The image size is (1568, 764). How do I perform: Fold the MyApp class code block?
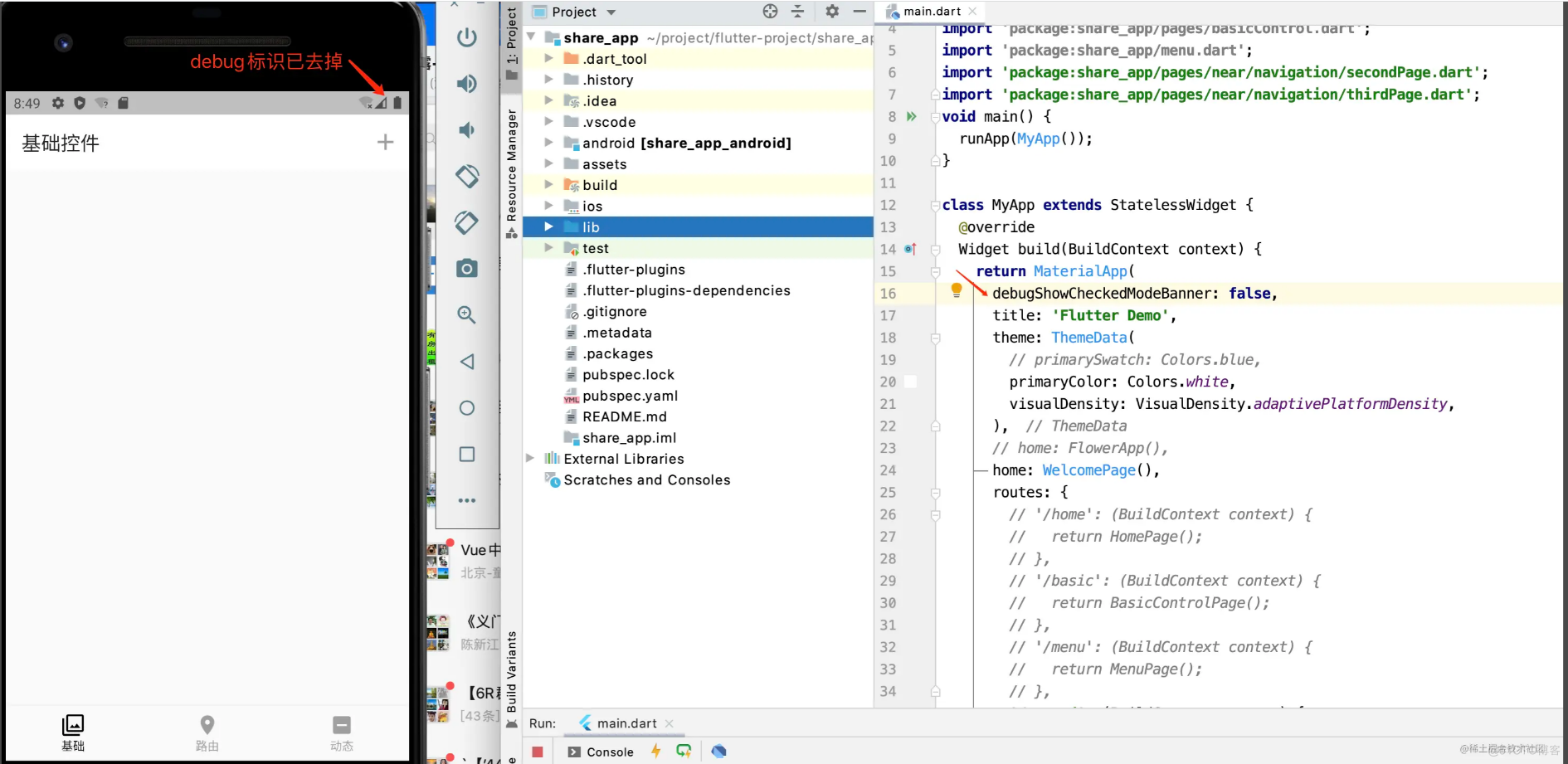(935, 206)
